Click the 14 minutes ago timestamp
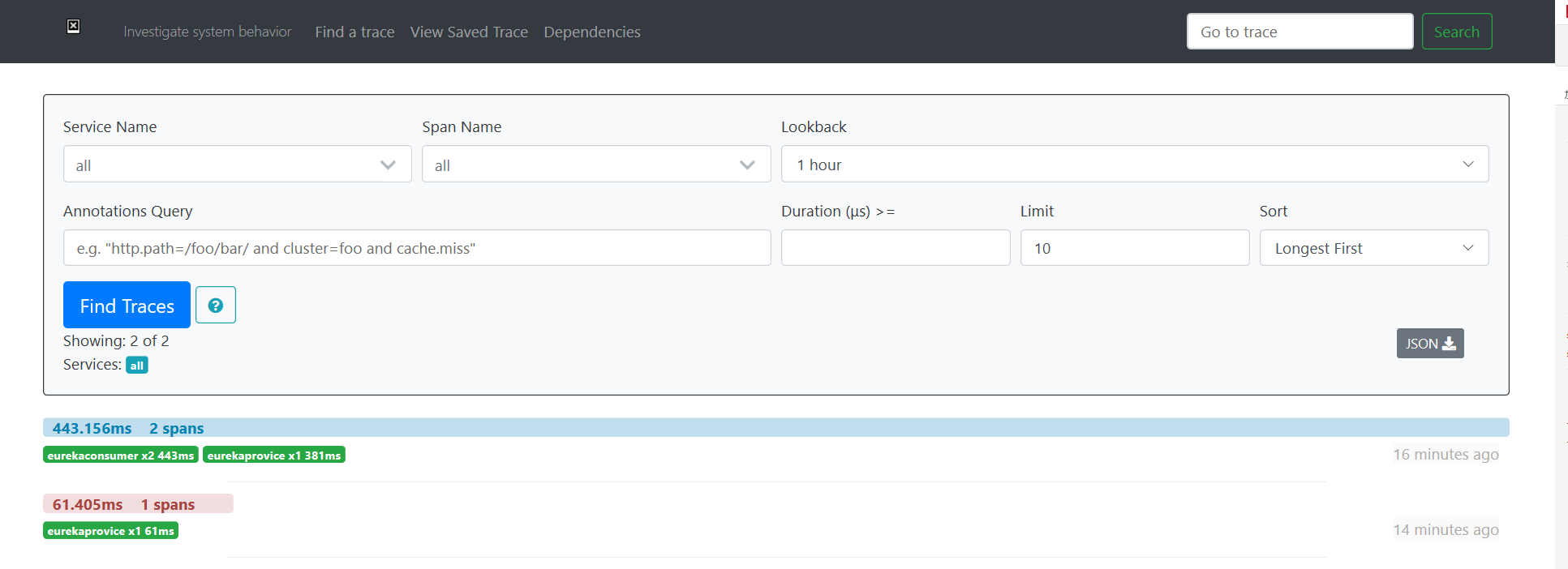This screenshot has width=1568, height=569. [1446, 530]
